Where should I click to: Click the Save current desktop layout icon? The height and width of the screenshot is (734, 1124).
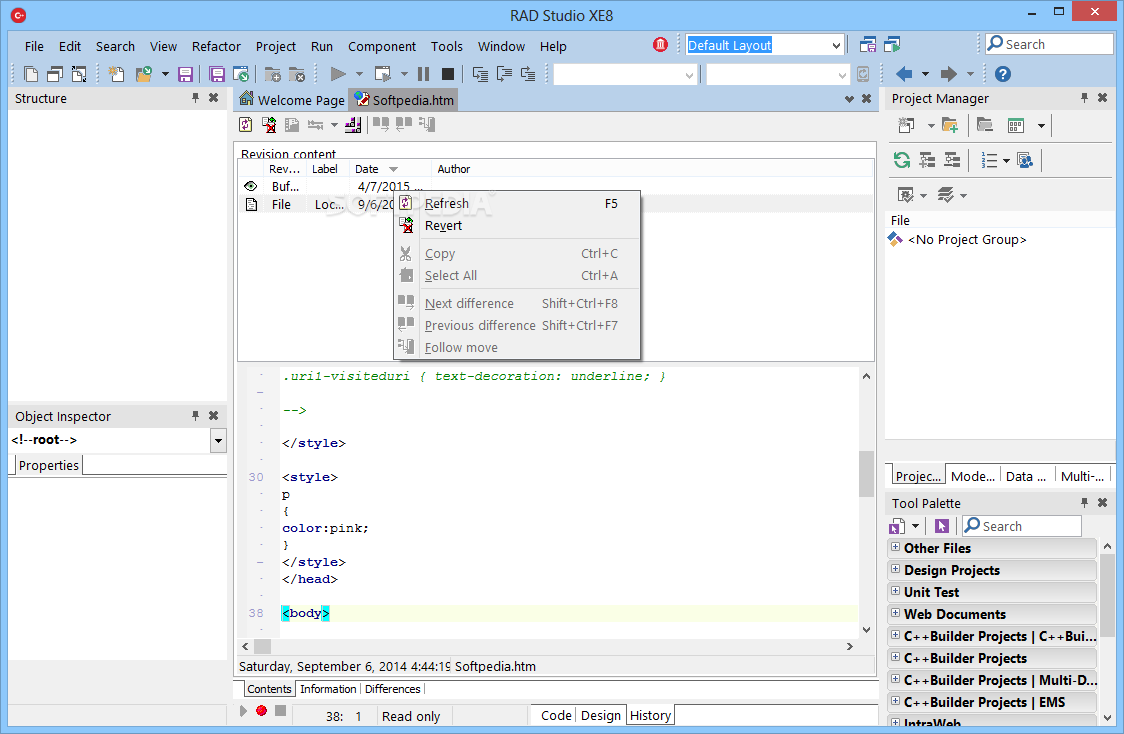coord(868,44)
